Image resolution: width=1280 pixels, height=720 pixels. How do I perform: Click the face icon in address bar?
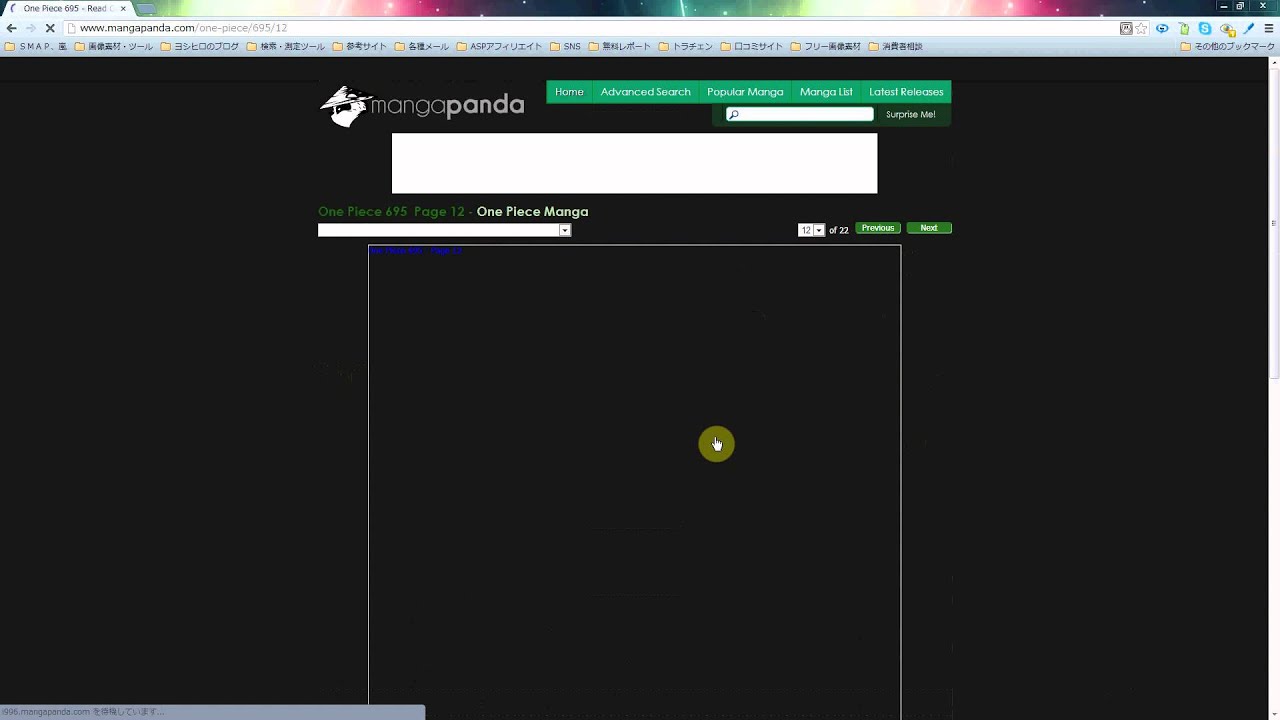pyautogui.click(x=1126, y=28)
